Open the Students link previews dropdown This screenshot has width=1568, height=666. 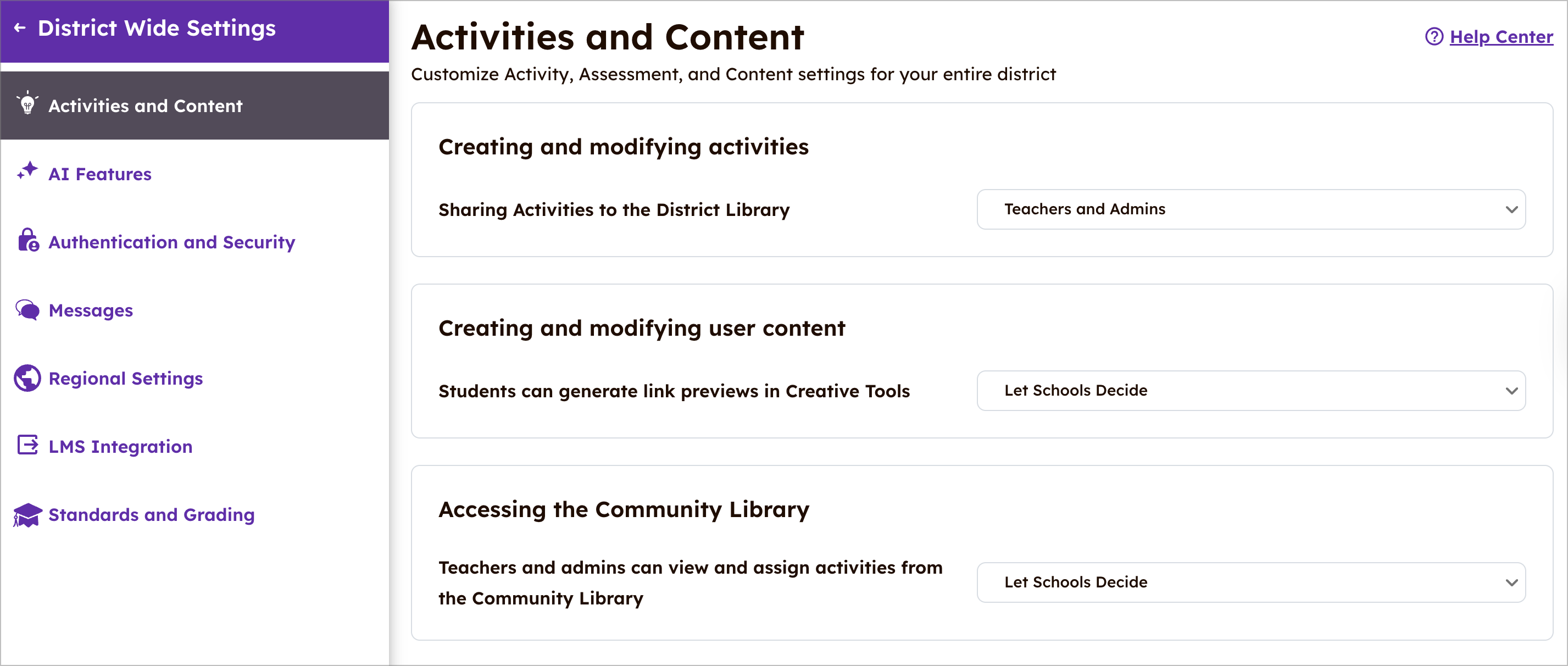point(1250,391)
